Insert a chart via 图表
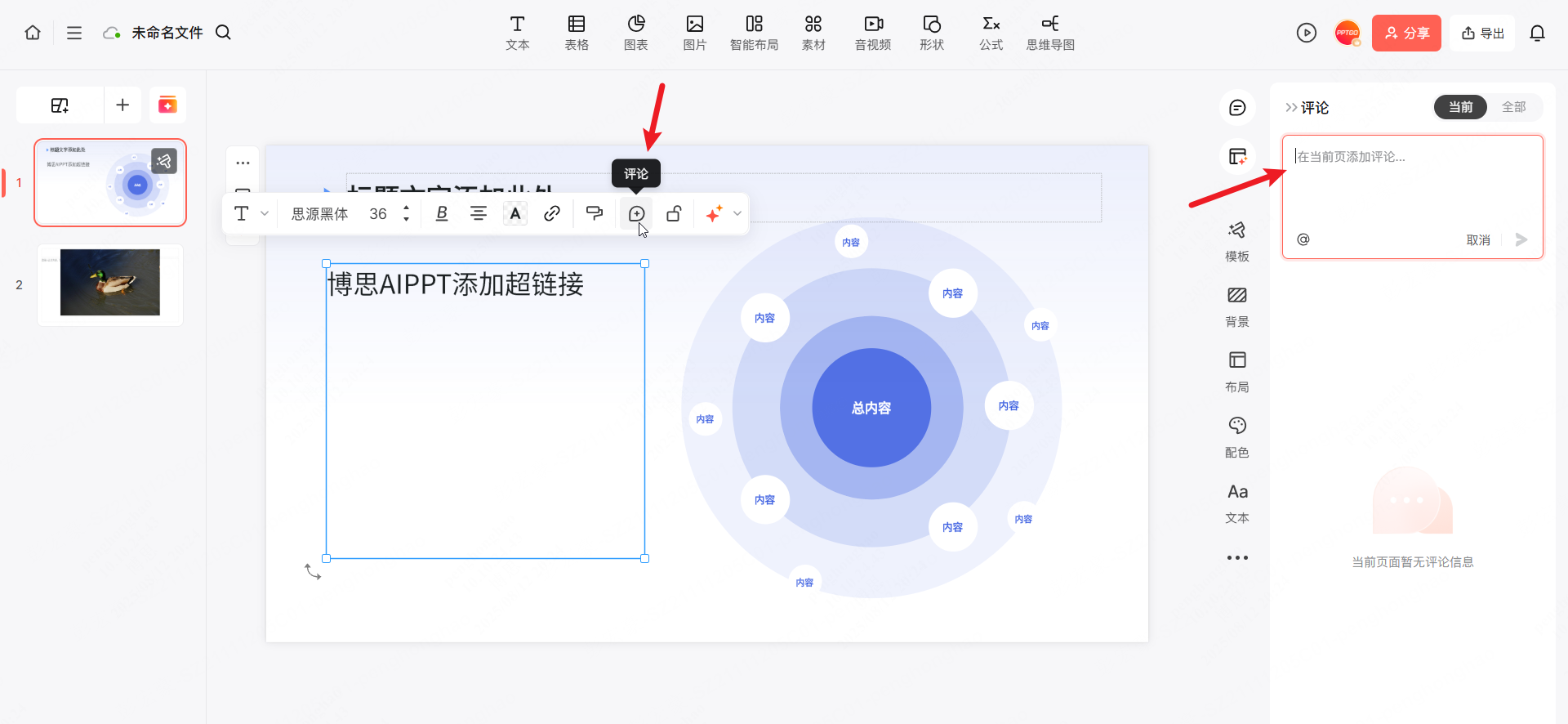Image resolution: width=1568 pixels, height=724 pixels. (x=636, y=33)
